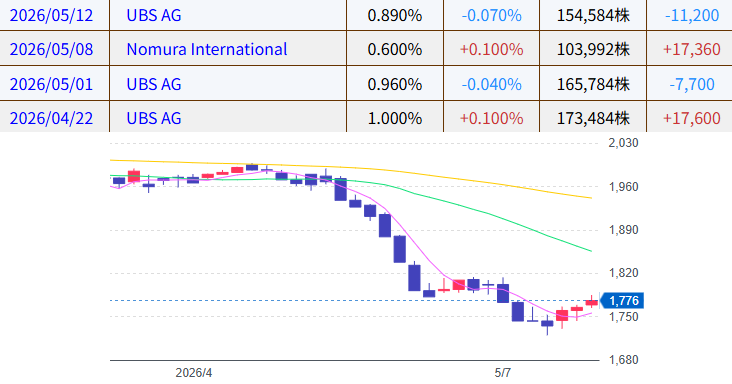Open the 2026/05/12 date link

(x=51, y=15)
